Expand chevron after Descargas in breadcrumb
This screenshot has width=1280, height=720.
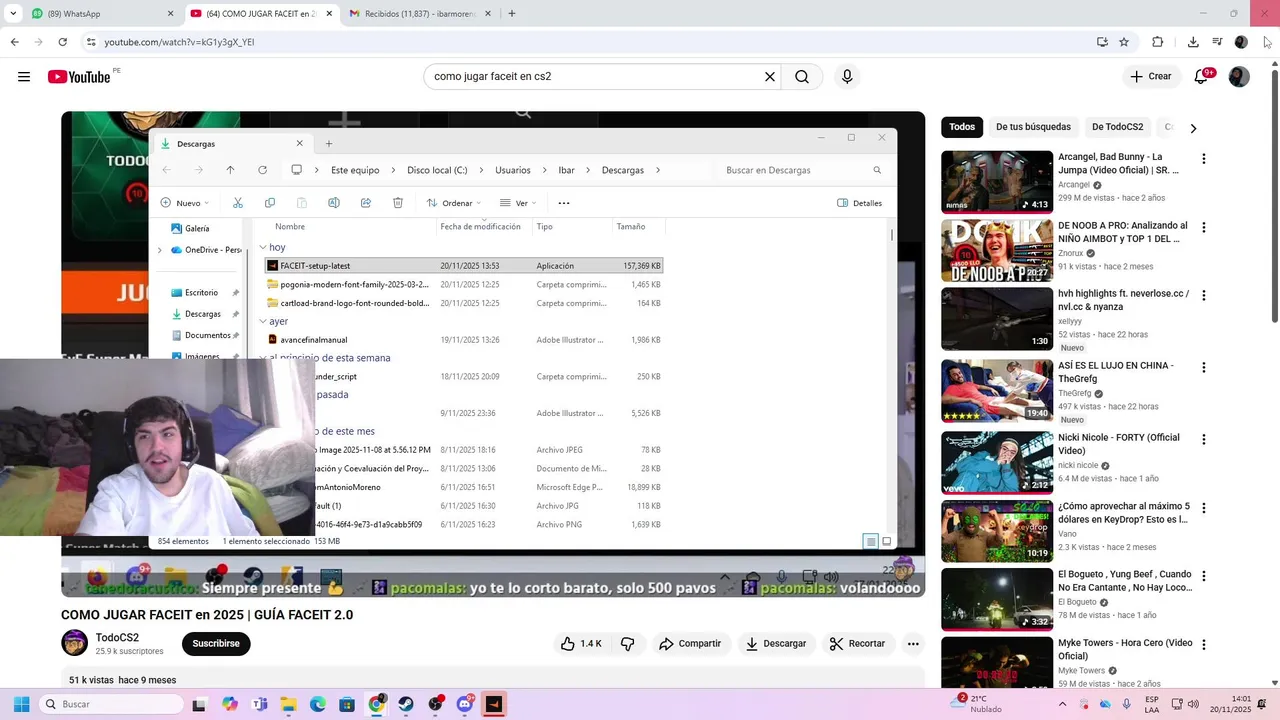pyautogui.click(x=658, y=170)
